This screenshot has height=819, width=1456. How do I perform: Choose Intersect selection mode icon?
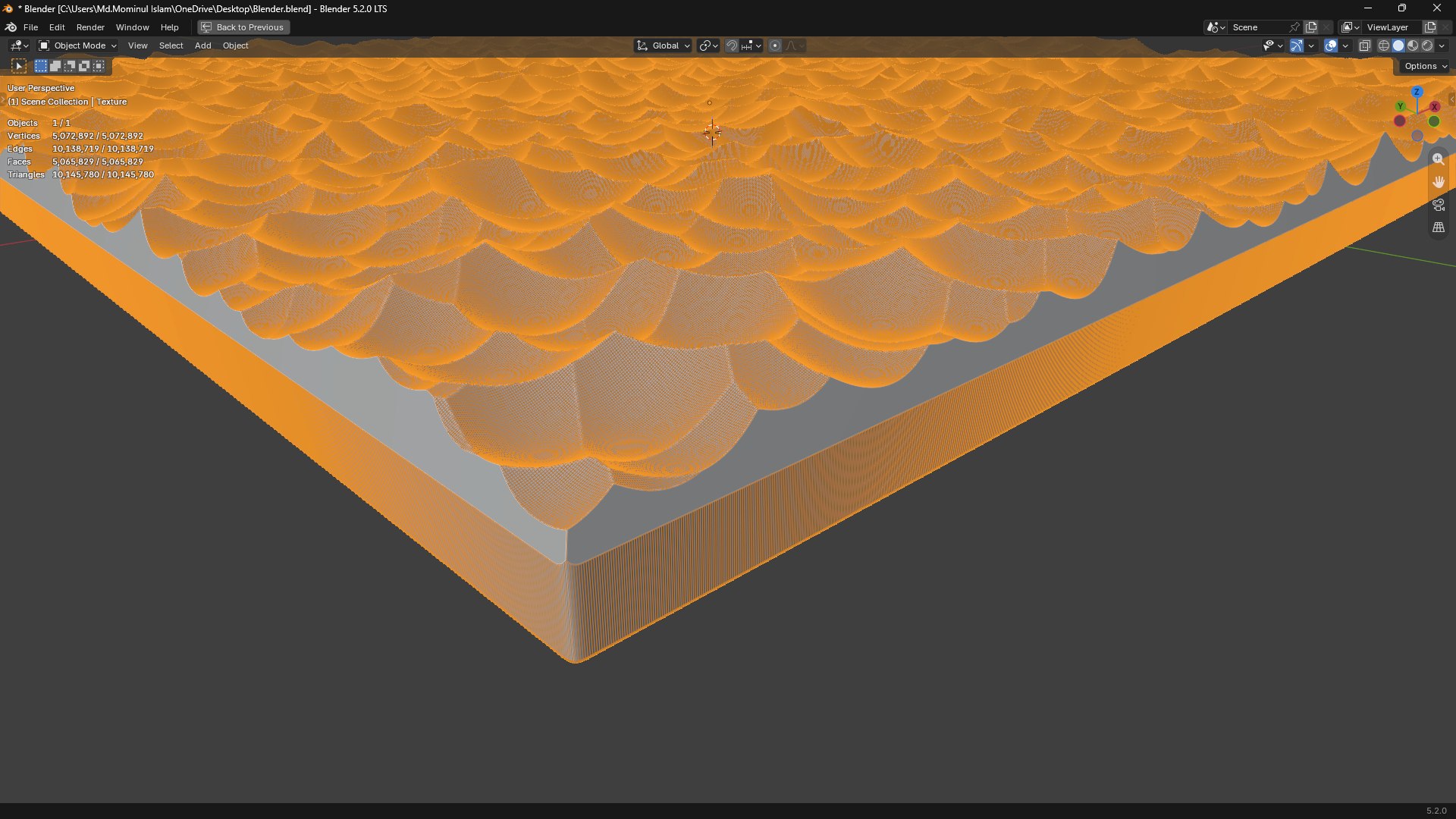tap(99, 66)
